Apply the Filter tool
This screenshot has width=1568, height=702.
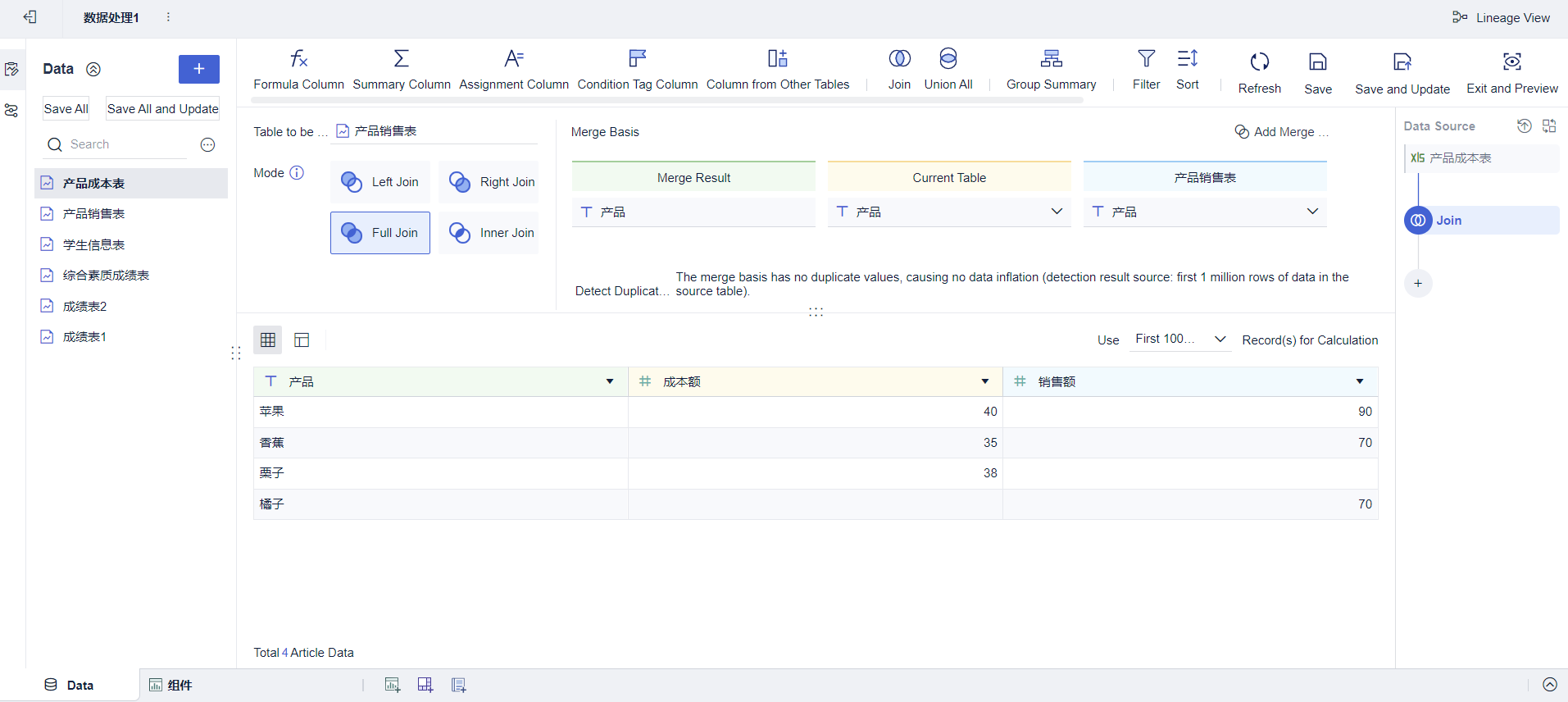pyautogui.click(x=1146, y=69)
